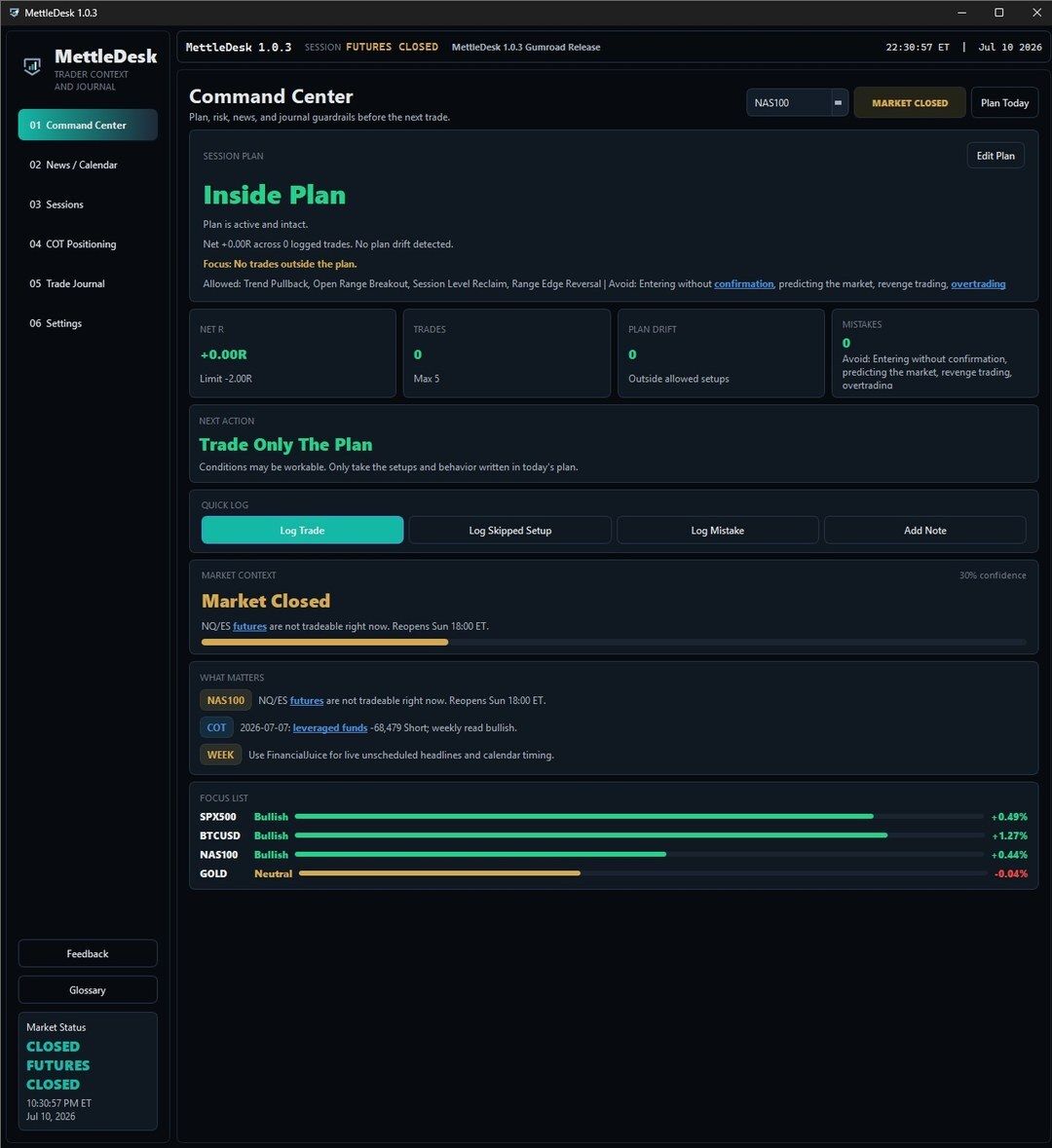Click the MettleDesk title bar app icon
This screenshot has width=1052, height=1148.
click(x=14, y=13)
